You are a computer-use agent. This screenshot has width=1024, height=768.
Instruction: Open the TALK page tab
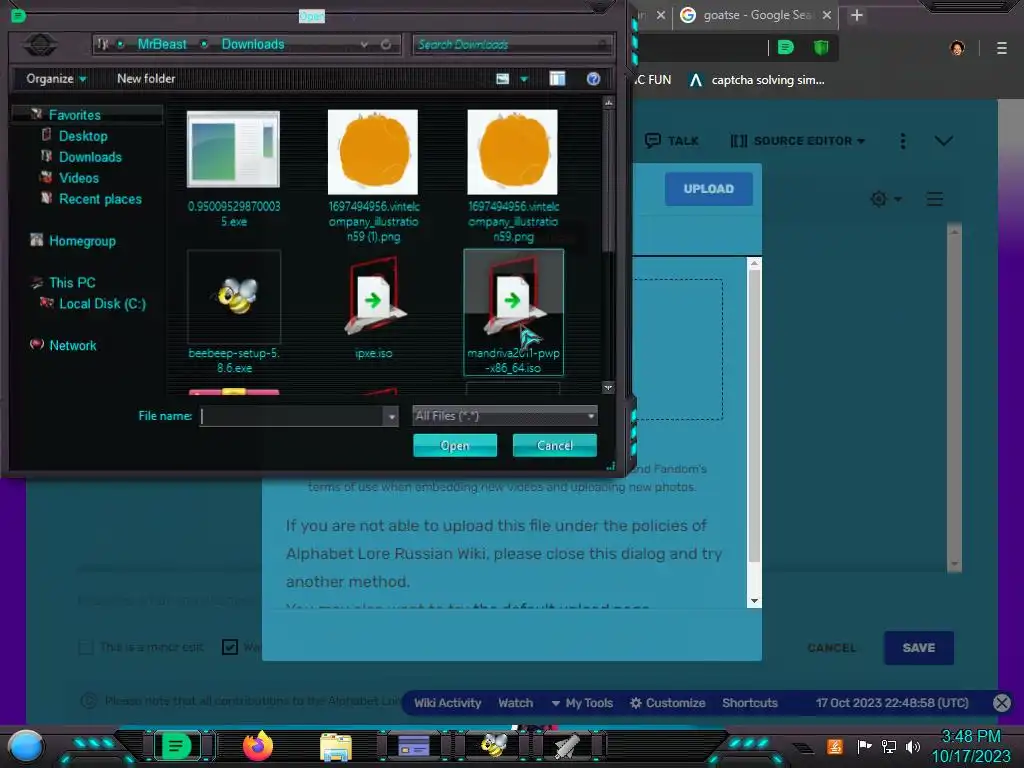point(672,140)
